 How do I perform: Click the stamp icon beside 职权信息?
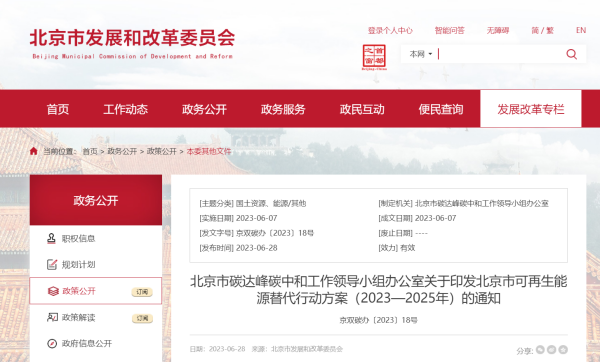pyautogui.click(x=51, y=238)
